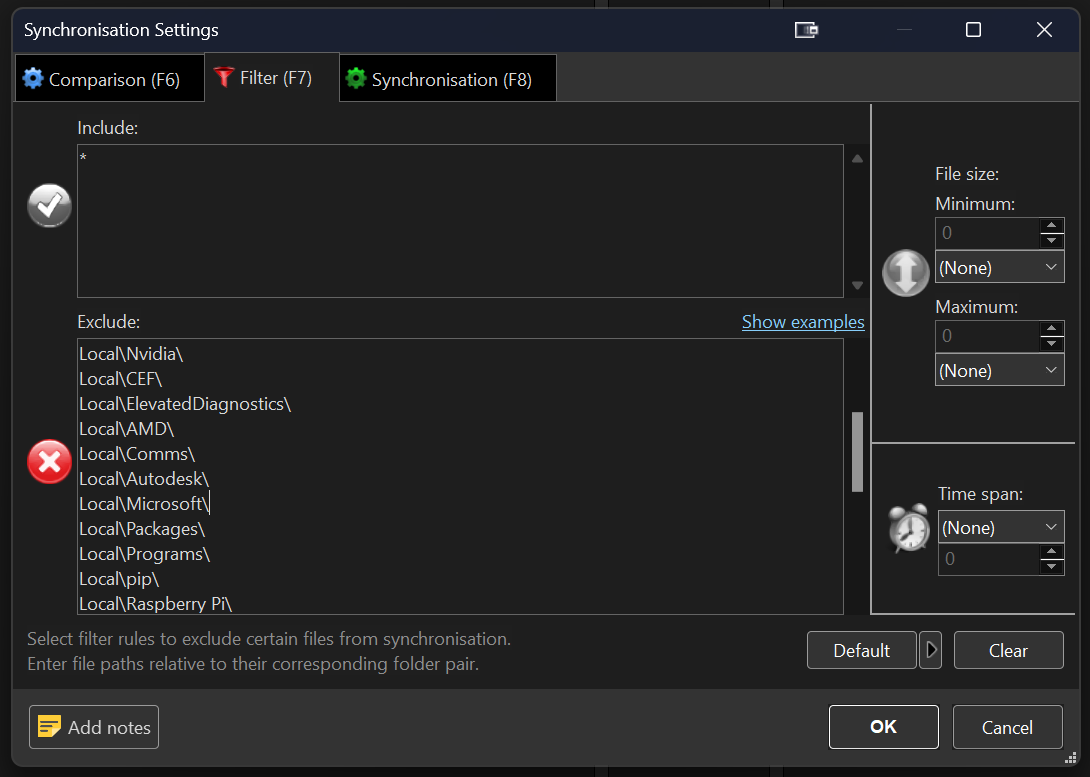Click the Local\Raspberry Pi\ entry

[156, 604]
